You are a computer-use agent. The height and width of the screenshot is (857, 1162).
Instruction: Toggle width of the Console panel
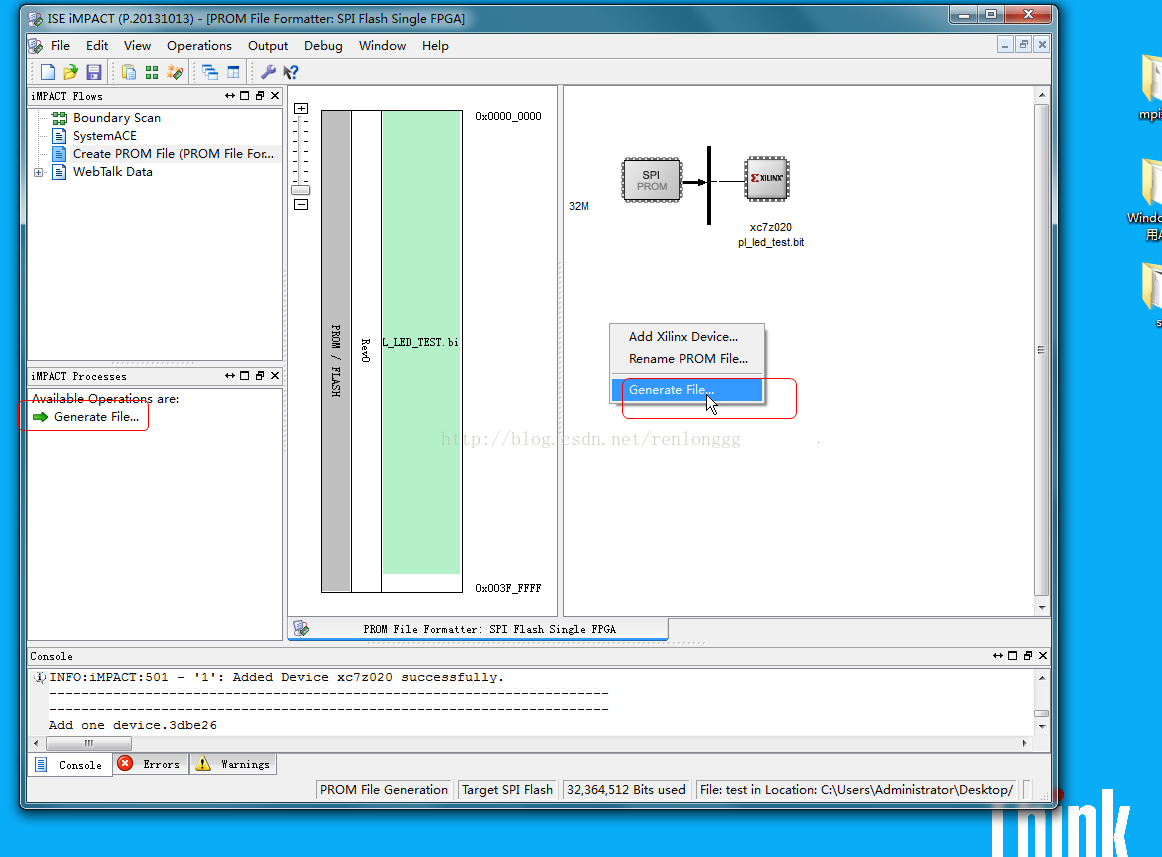(x=997, y=655)
